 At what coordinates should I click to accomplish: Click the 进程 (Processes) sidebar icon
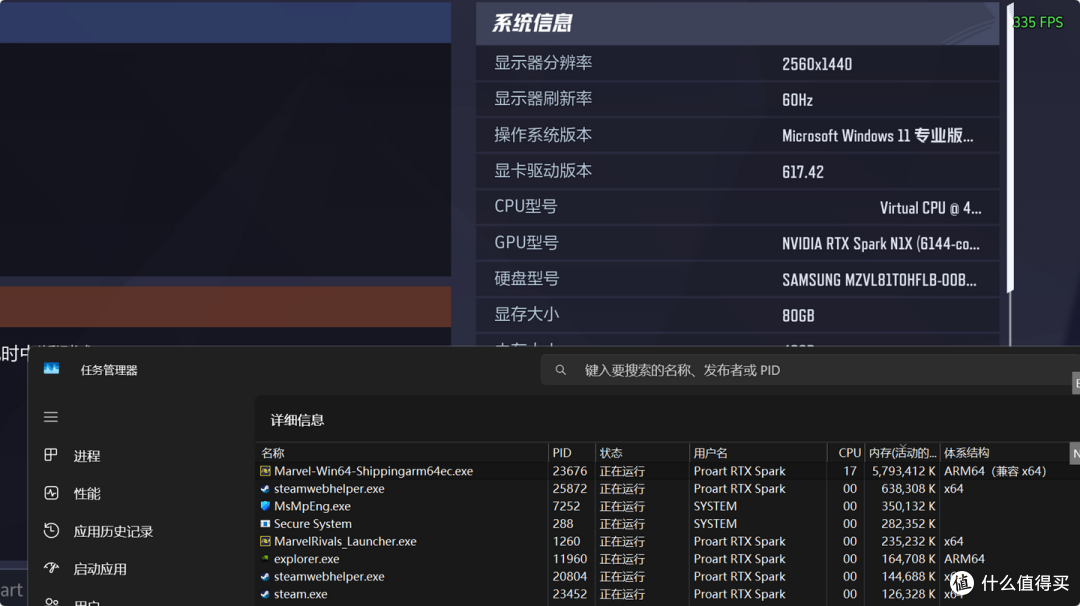(x=51, y=455)
